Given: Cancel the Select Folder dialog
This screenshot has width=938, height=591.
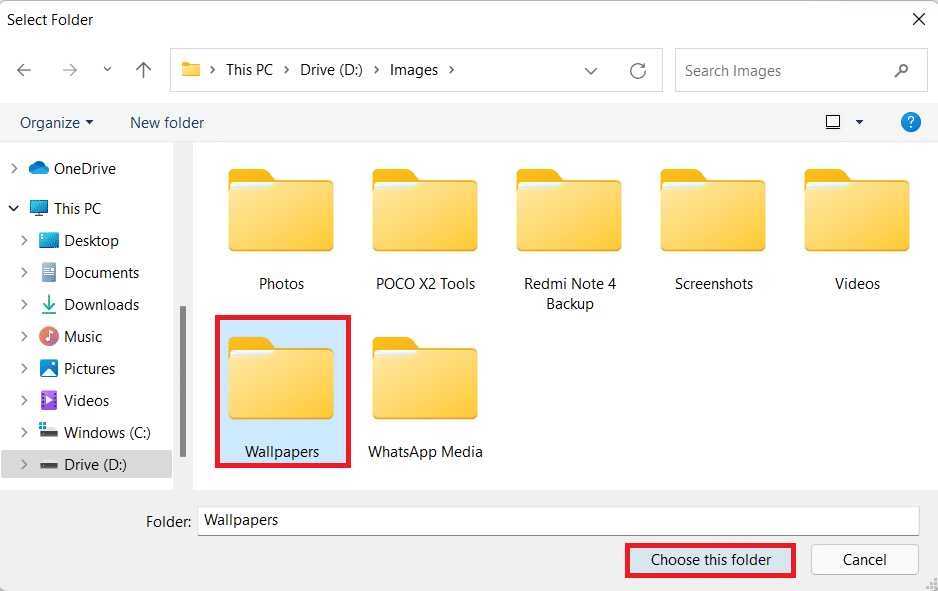Looking at the screenshot, I should [x=863, y=560].
